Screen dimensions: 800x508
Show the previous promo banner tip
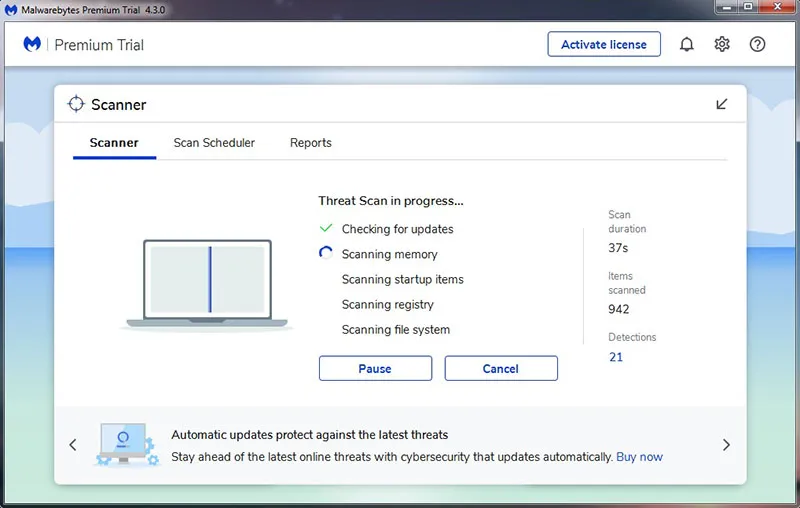[x=73, y=445]
